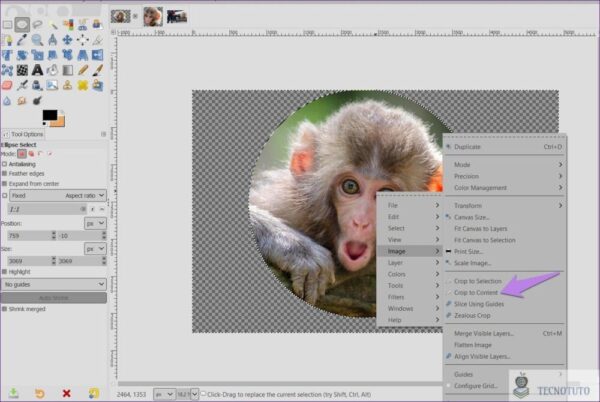The height and width of the screenshot is (402, 600).
Task: Open the Image menu in context menu
Action: pyautogui.click(x=410, y=251)
